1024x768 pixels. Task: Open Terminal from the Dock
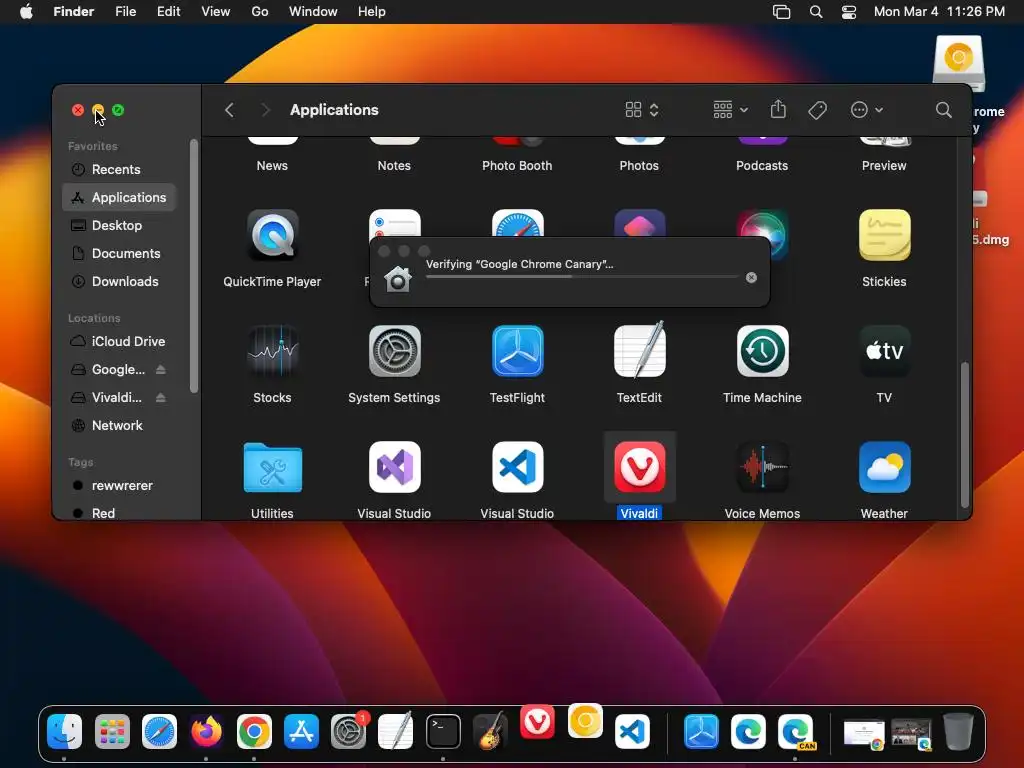pos(443,731)
